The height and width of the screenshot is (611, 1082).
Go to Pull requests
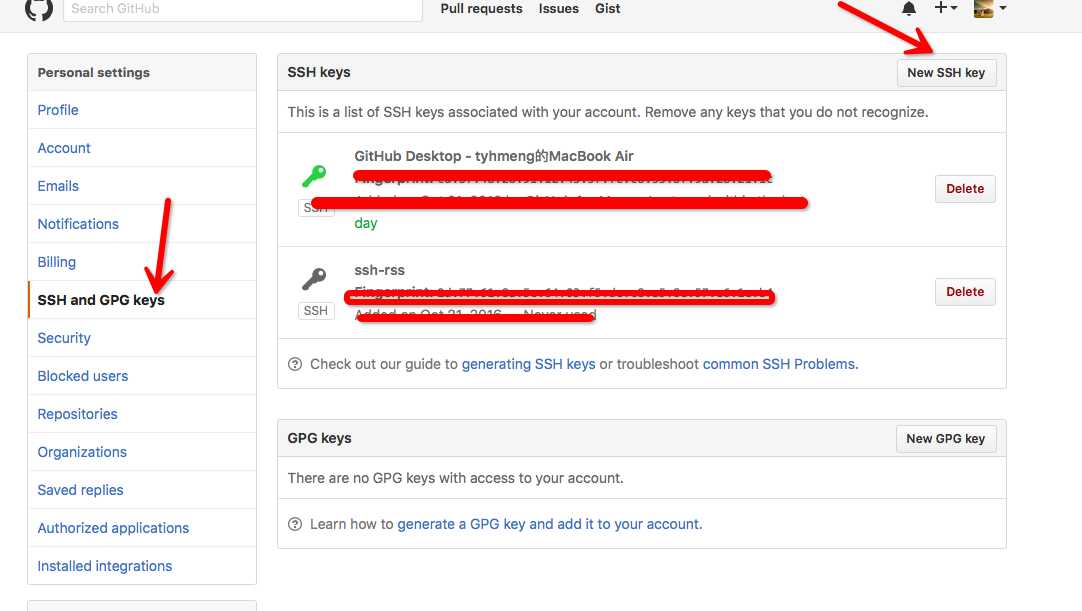point(481,8)
